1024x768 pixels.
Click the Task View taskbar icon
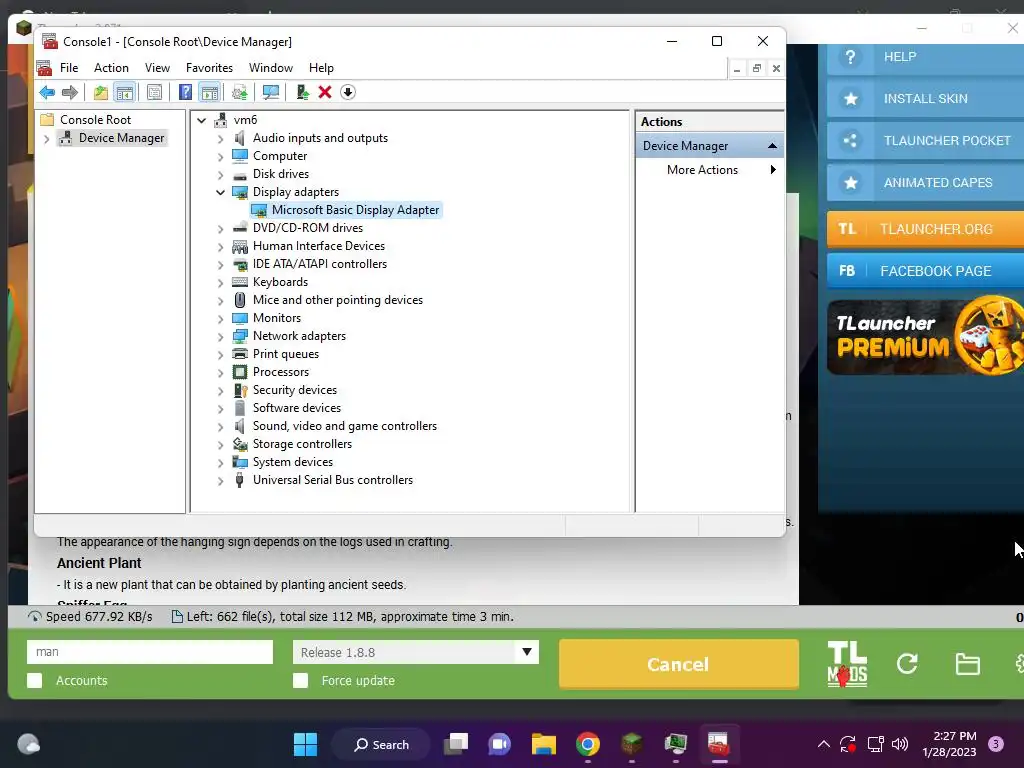pyautogui.click(x=456, y=744)
